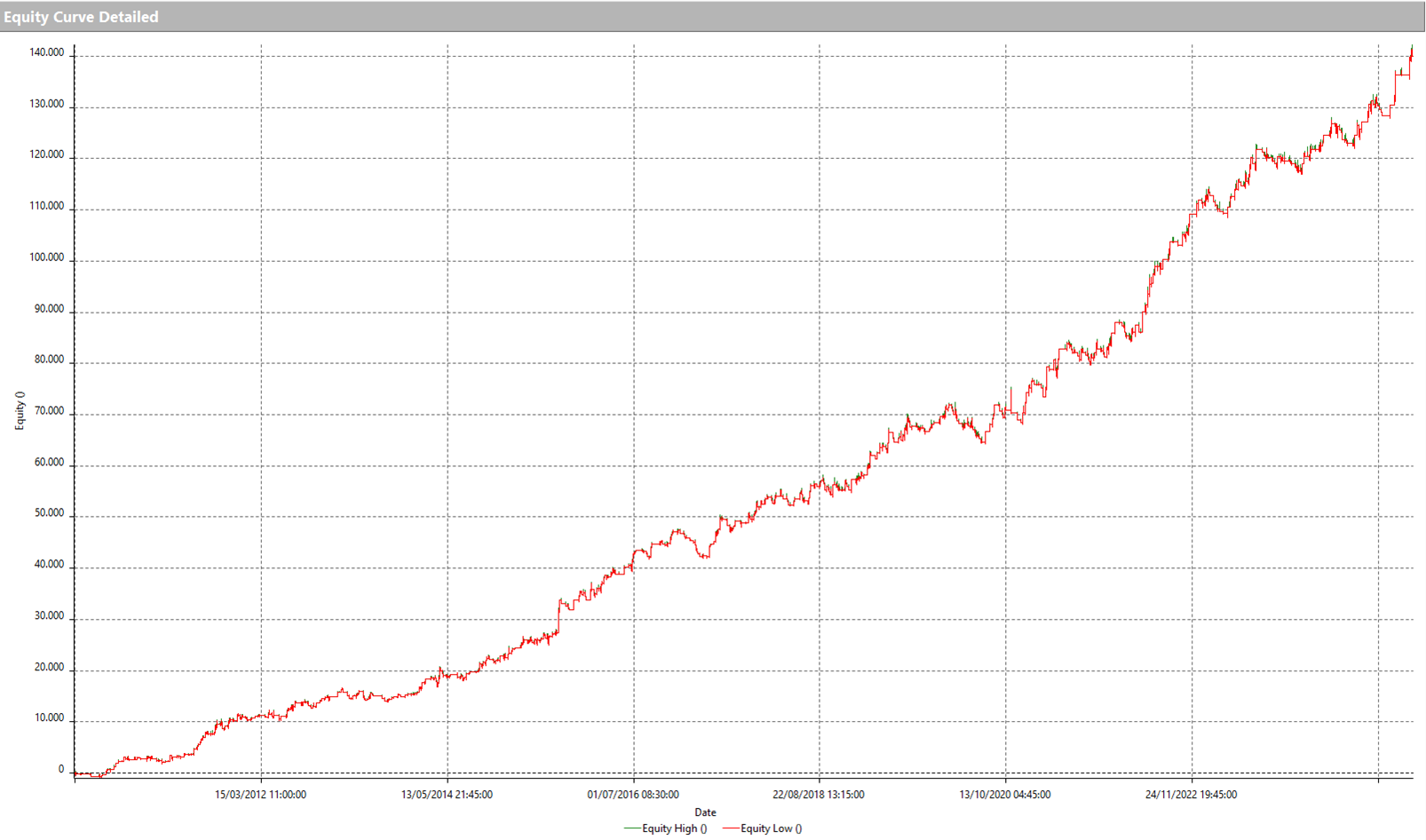Screen dimensions: 1426x840
Task: Select the vertical Equity () axis title
Action: (x=20, y=411)
